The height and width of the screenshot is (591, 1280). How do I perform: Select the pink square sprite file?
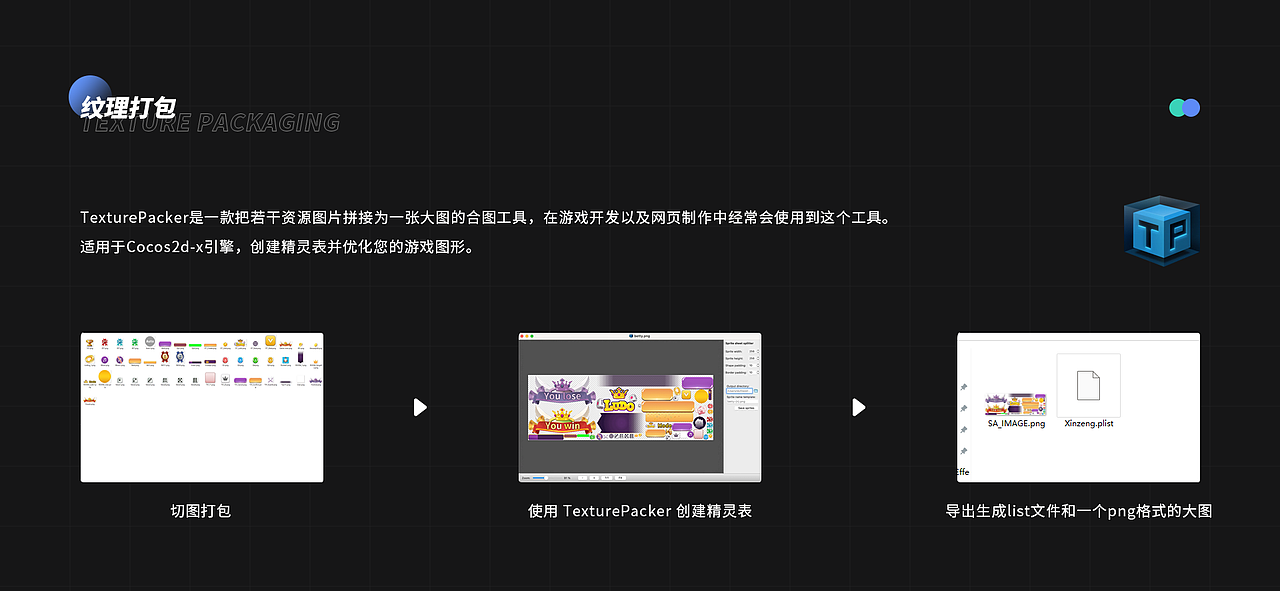[210, 378]
